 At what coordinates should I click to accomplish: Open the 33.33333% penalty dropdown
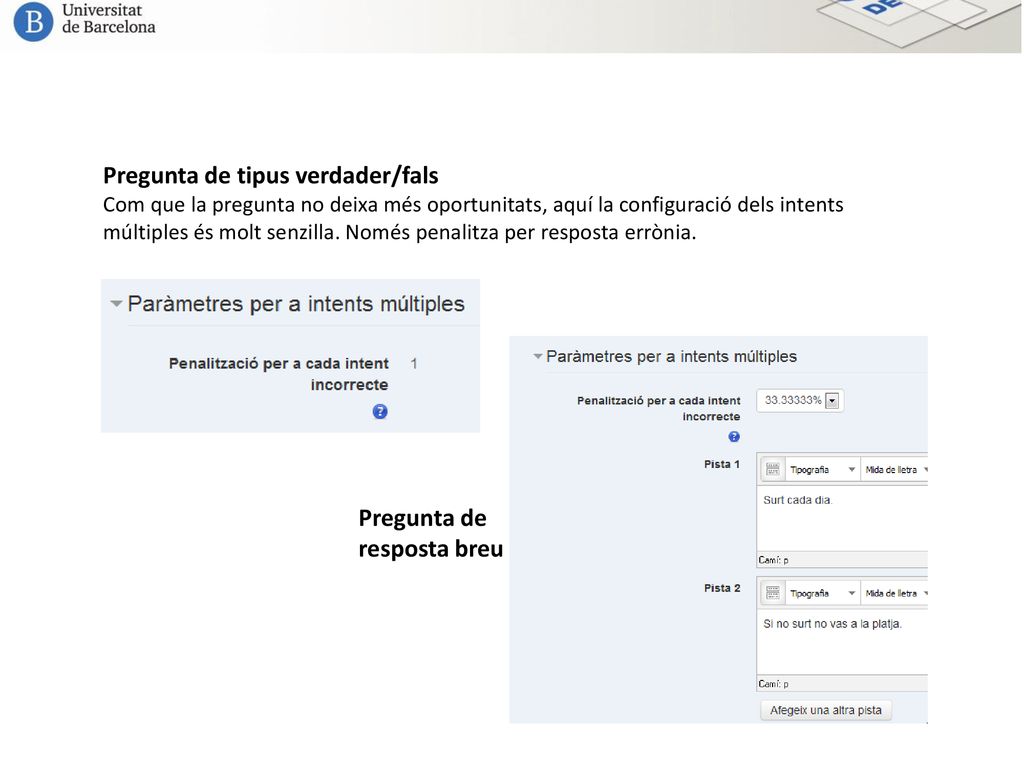coord(800,400)
